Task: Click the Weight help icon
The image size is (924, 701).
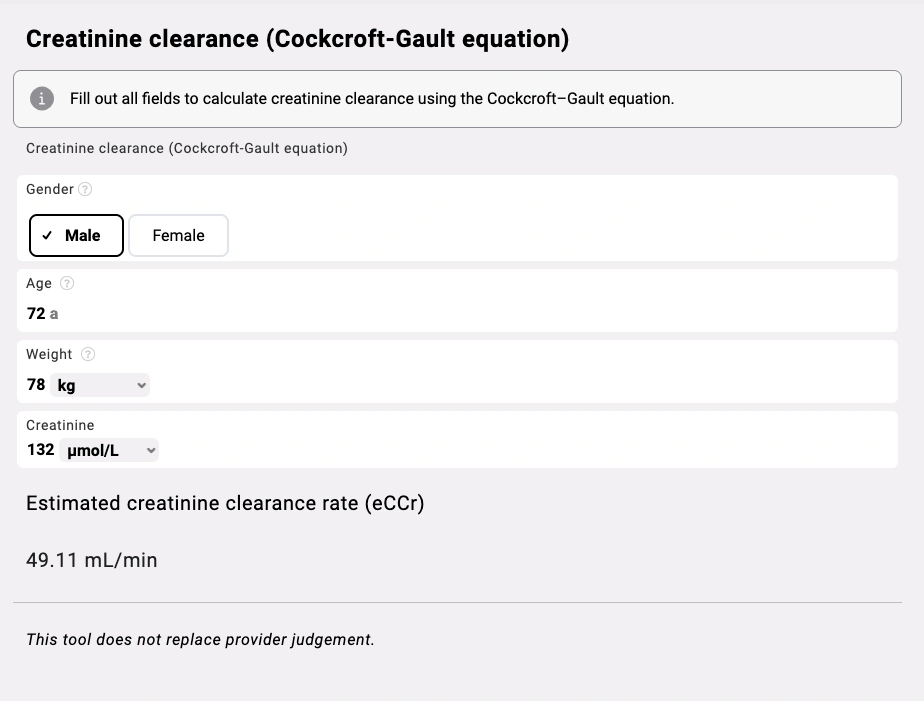Action: coord(88,354)
